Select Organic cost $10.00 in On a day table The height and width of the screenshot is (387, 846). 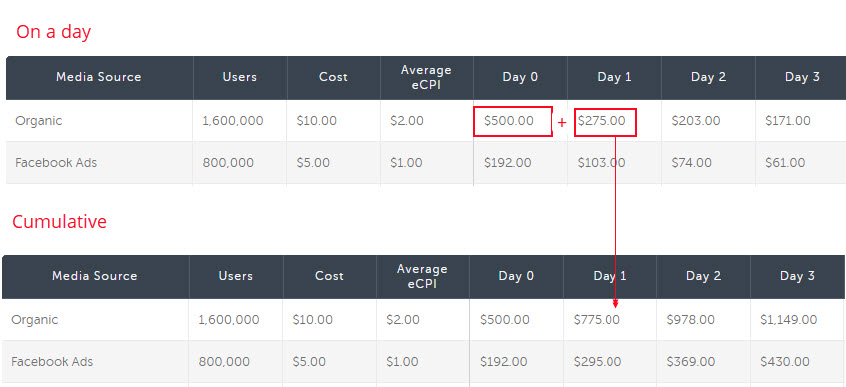[x=316, y=121]
